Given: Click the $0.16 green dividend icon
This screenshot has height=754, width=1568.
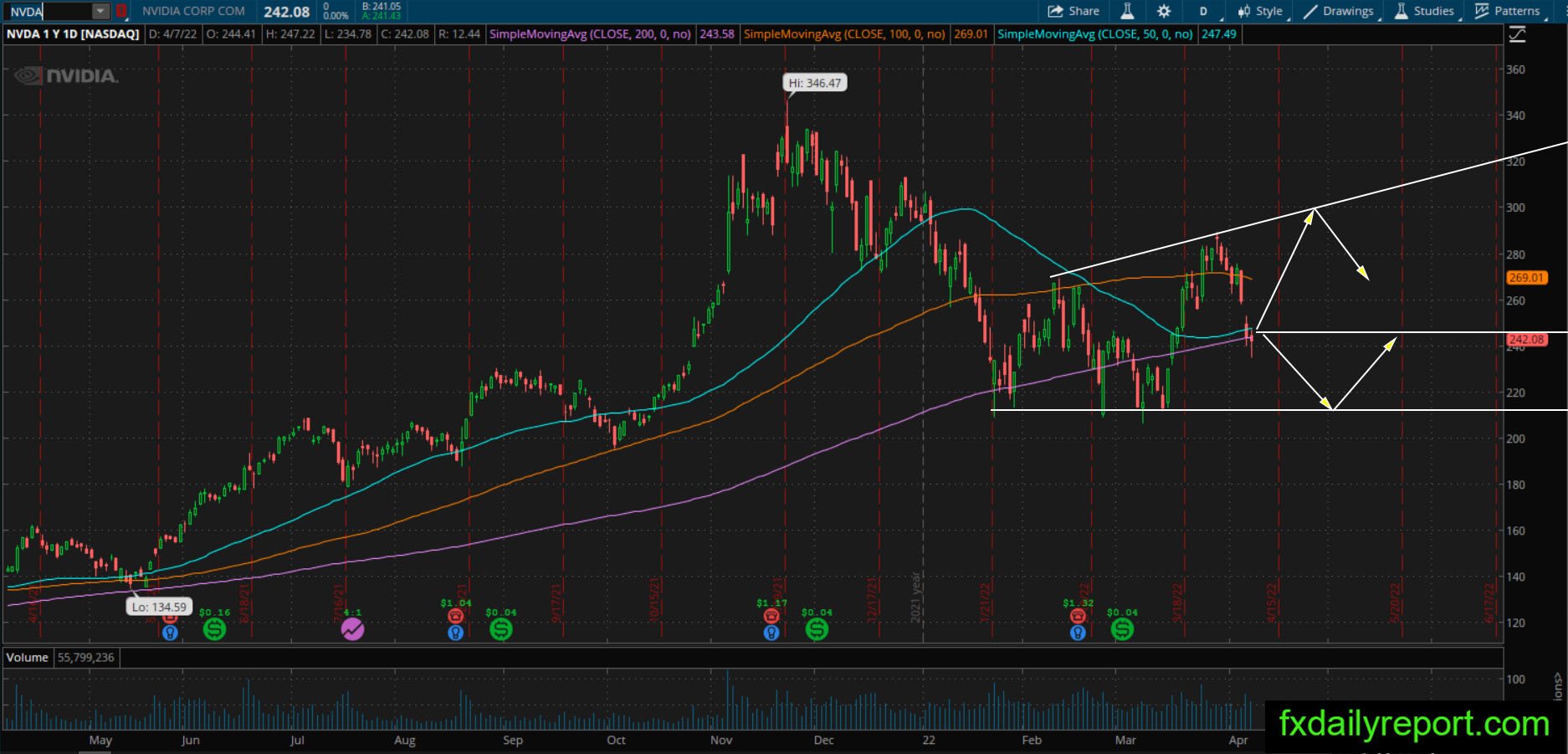Looking at the screenshot, I should coord(214,628).
